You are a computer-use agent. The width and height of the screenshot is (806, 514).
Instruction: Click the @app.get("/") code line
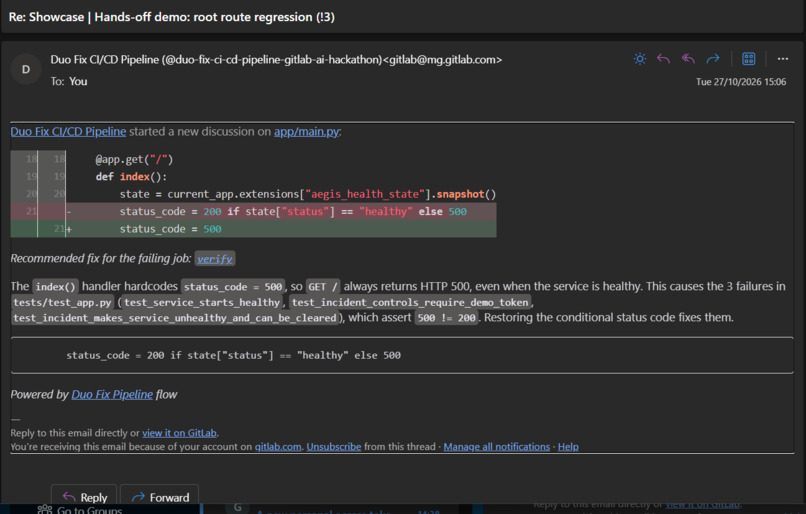(x=134, y=159)
